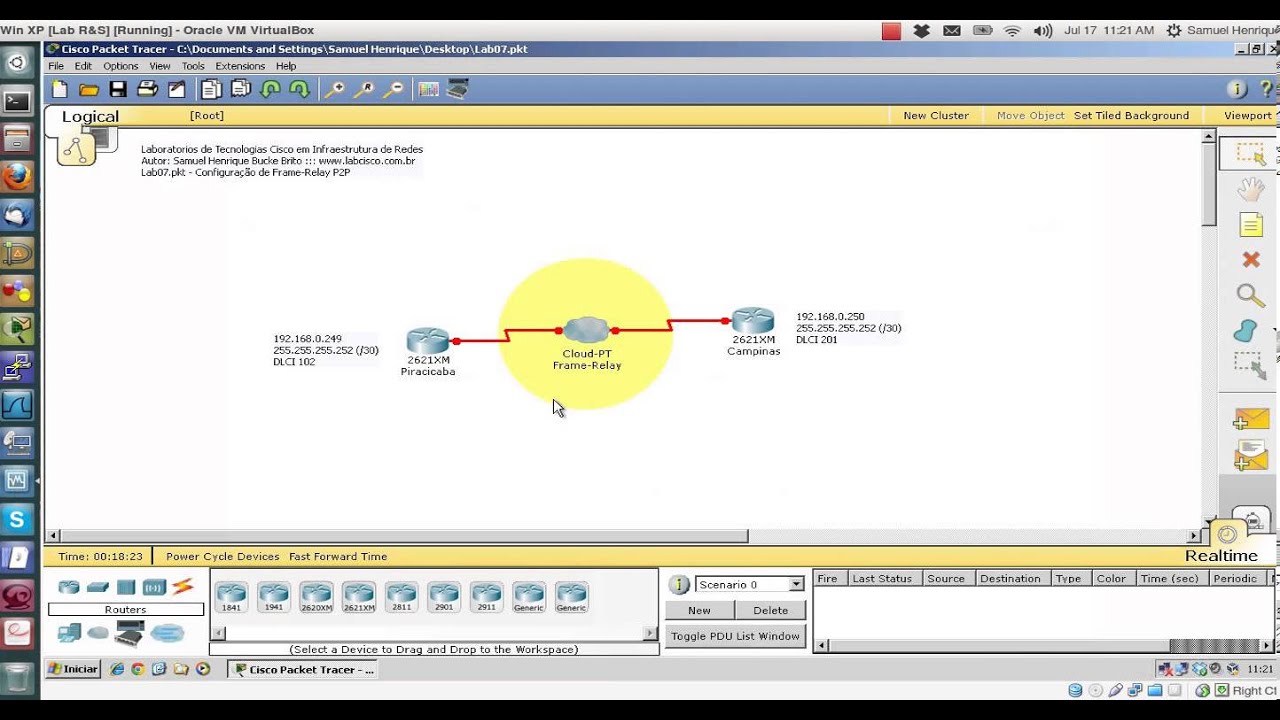Viewport: 1280px width, 720px height.
Task: Select the Wireless Devices category icon
Action: point(154,587)
